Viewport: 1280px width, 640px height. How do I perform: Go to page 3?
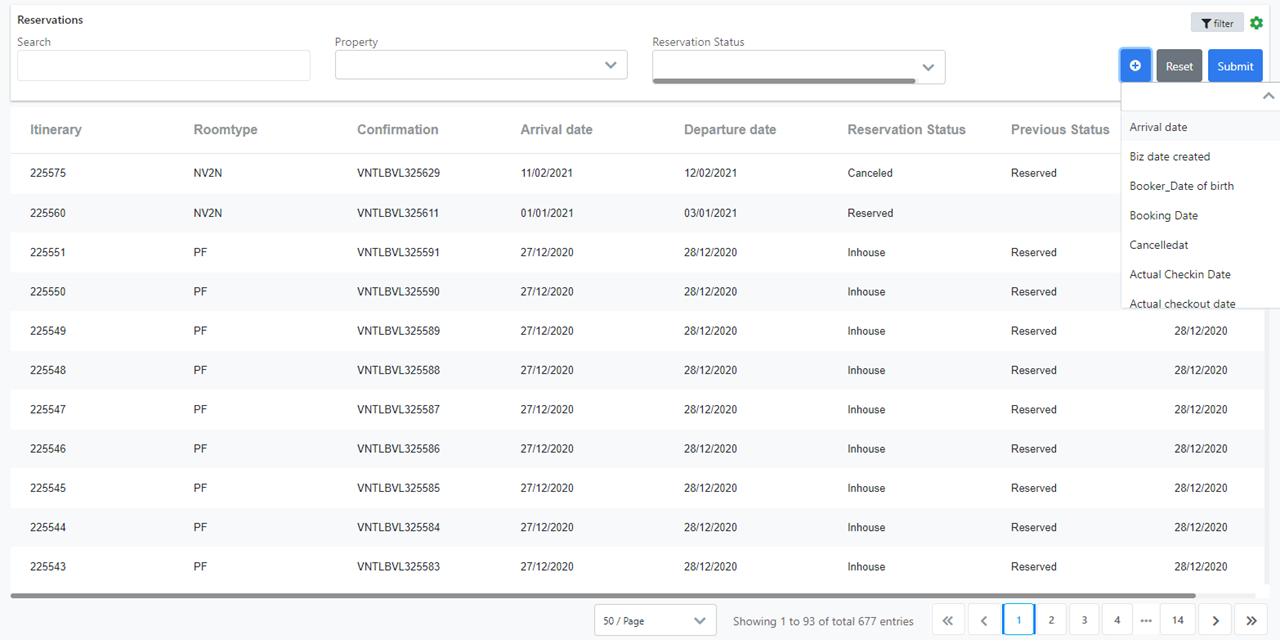click(x=1084, y=620)
